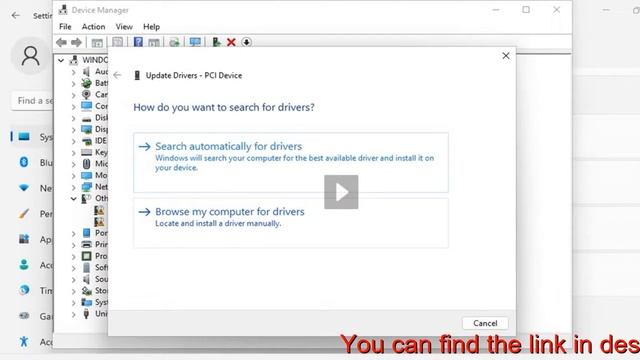The image size is (640, 360).
Task: Expand the Disk drives category
Action: (x=73, y=118)
